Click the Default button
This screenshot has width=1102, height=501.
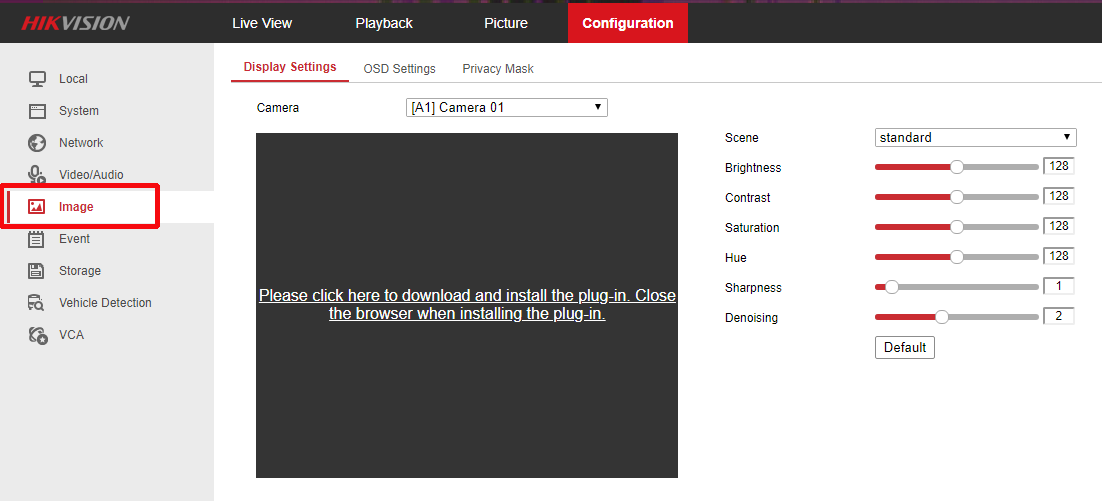905,347
